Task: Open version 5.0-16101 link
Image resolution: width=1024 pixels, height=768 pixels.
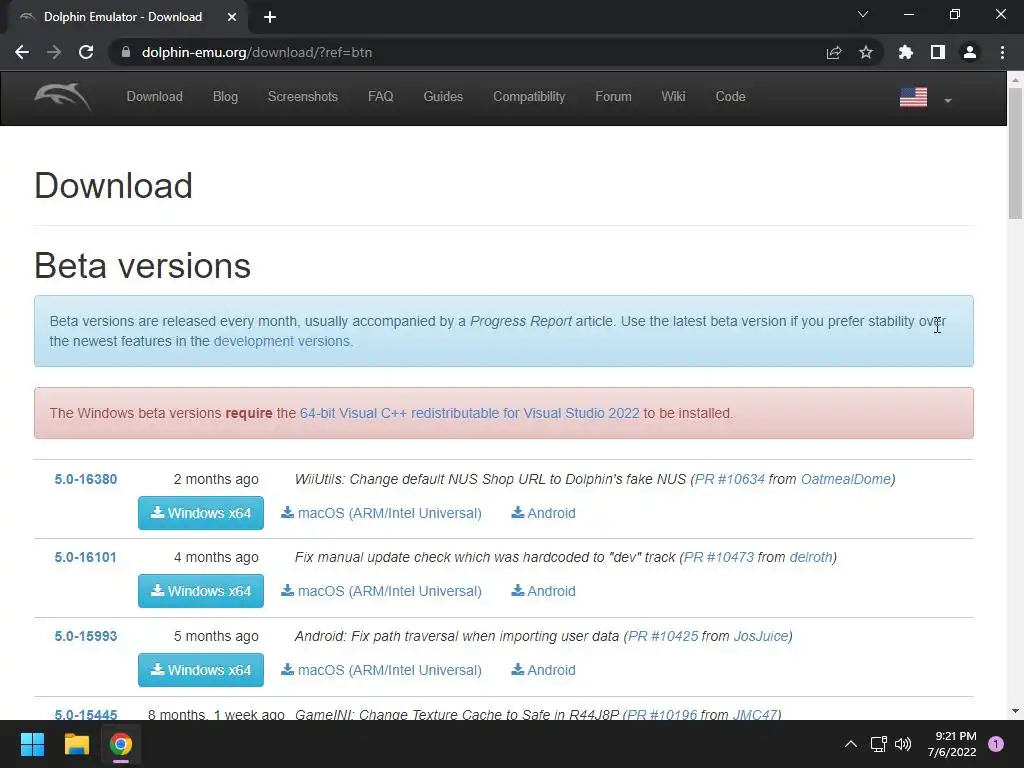Action: tap(86, 558)
